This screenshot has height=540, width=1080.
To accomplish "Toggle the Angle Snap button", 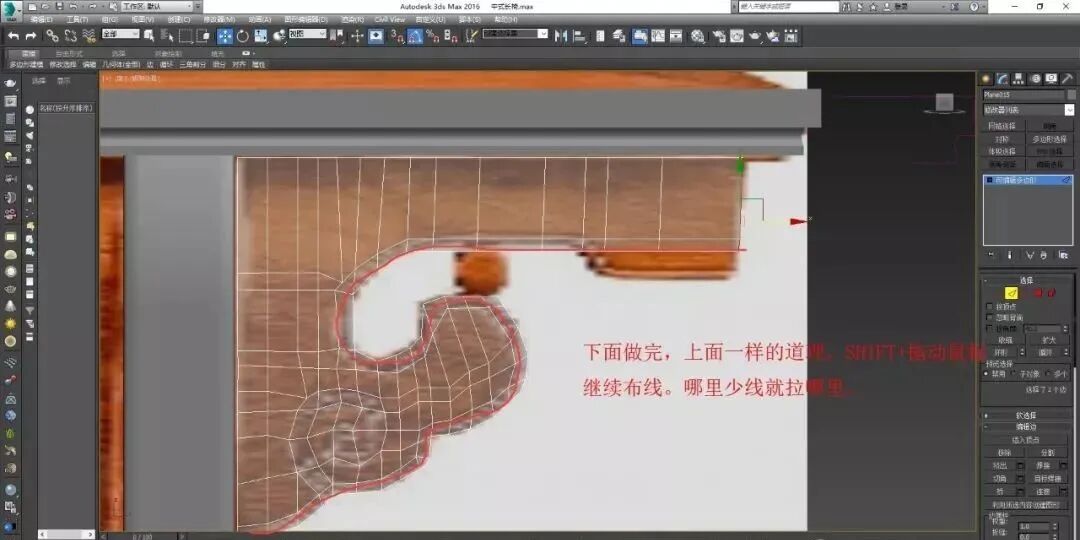I will click(415, 36).
